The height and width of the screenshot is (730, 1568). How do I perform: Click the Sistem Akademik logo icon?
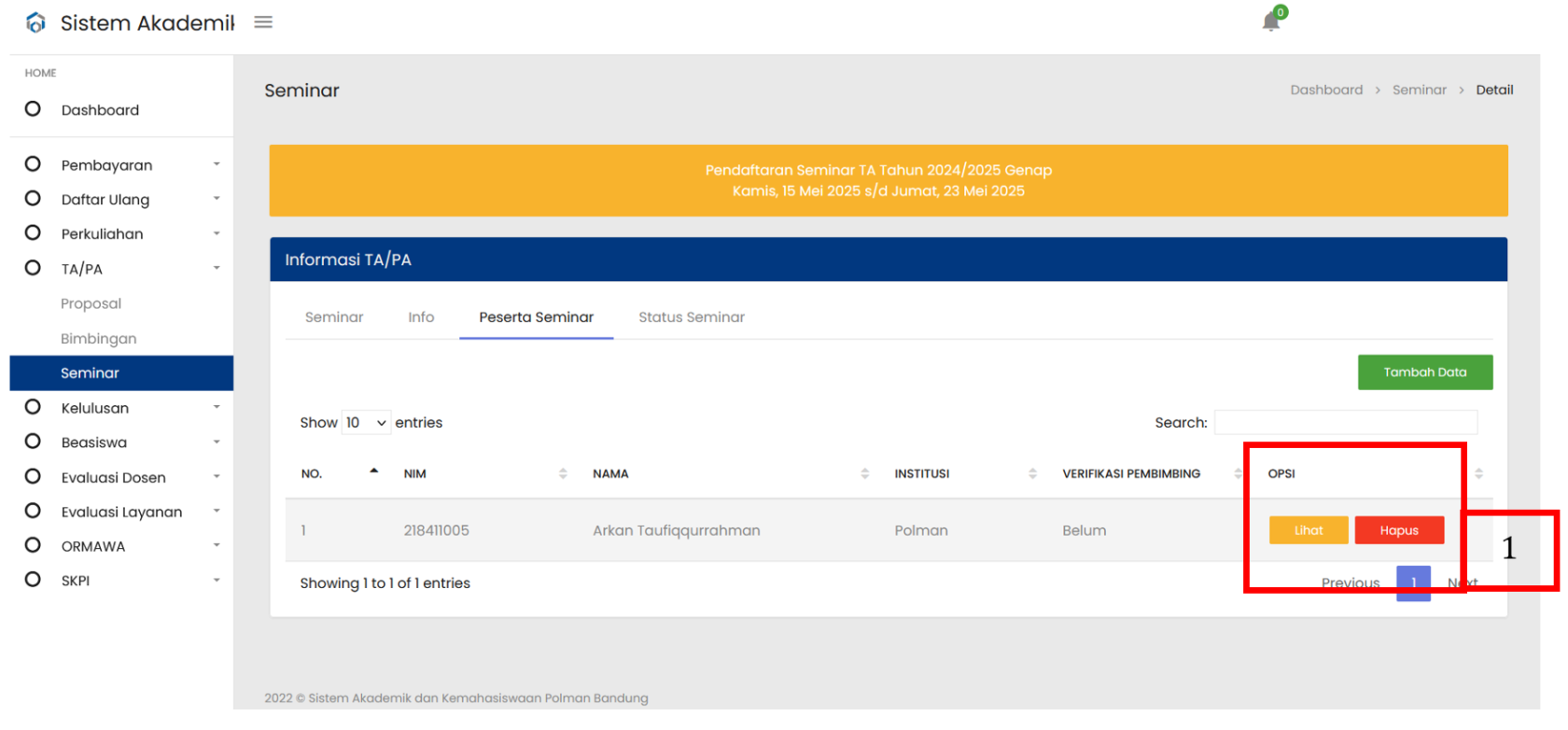35,22
